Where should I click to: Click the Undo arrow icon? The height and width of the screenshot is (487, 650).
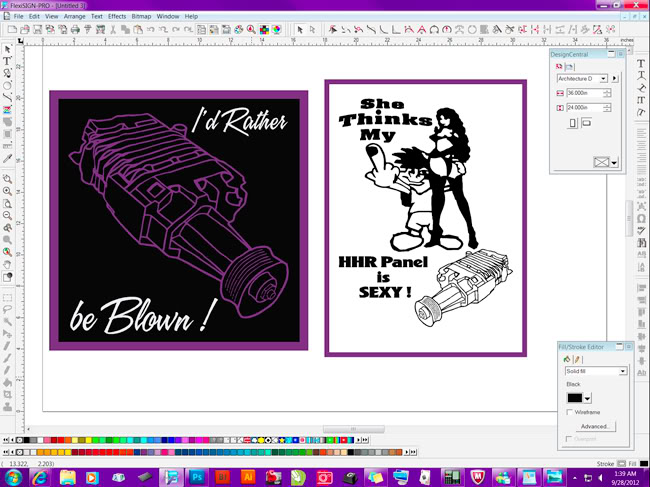[x=150, y=29]
